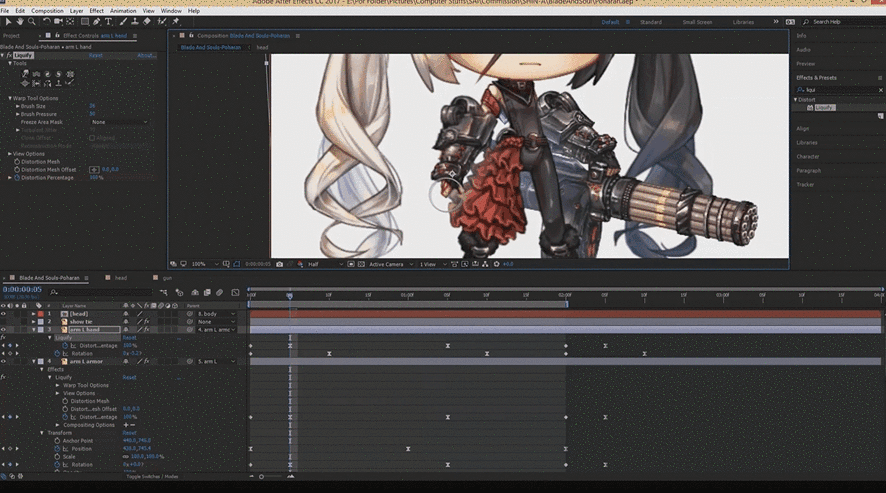The height and width of the screenshot is (493, 886).
Task: Open 1 View layout dropdown
Action: pos(433,264)
